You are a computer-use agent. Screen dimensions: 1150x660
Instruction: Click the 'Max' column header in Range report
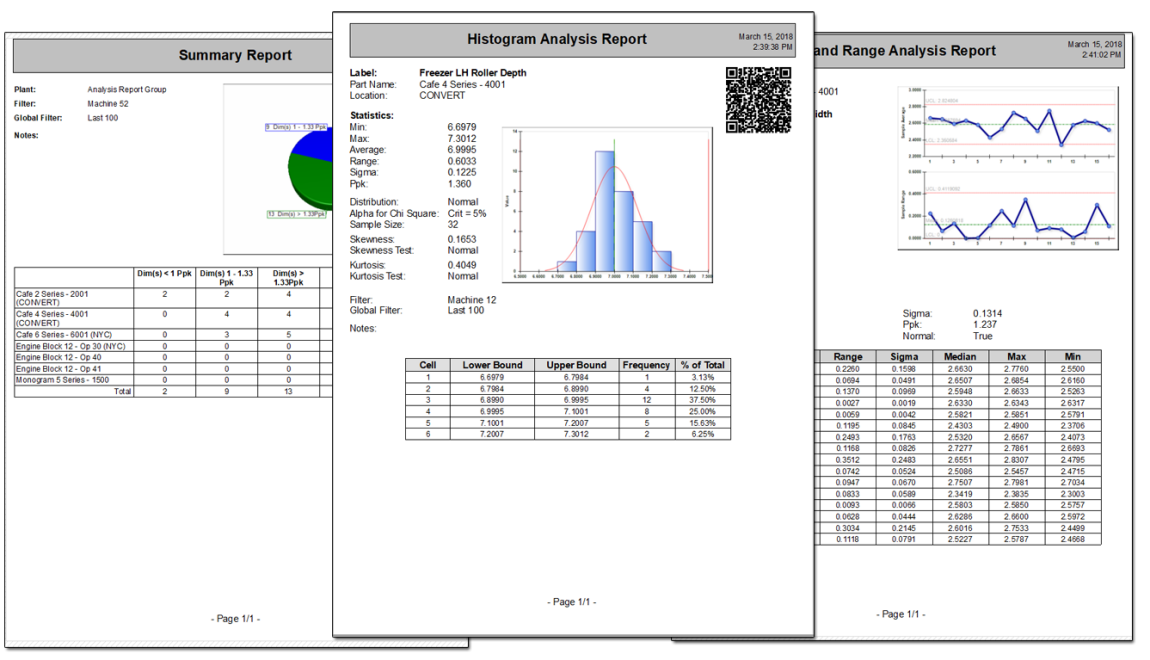(1017, 356)
